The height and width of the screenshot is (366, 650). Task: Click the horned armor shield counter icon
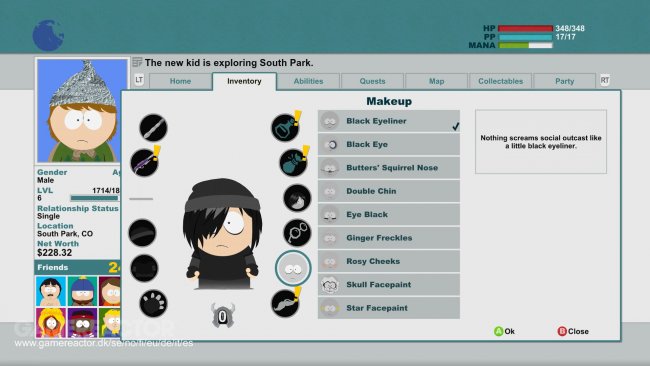[223, 316]
